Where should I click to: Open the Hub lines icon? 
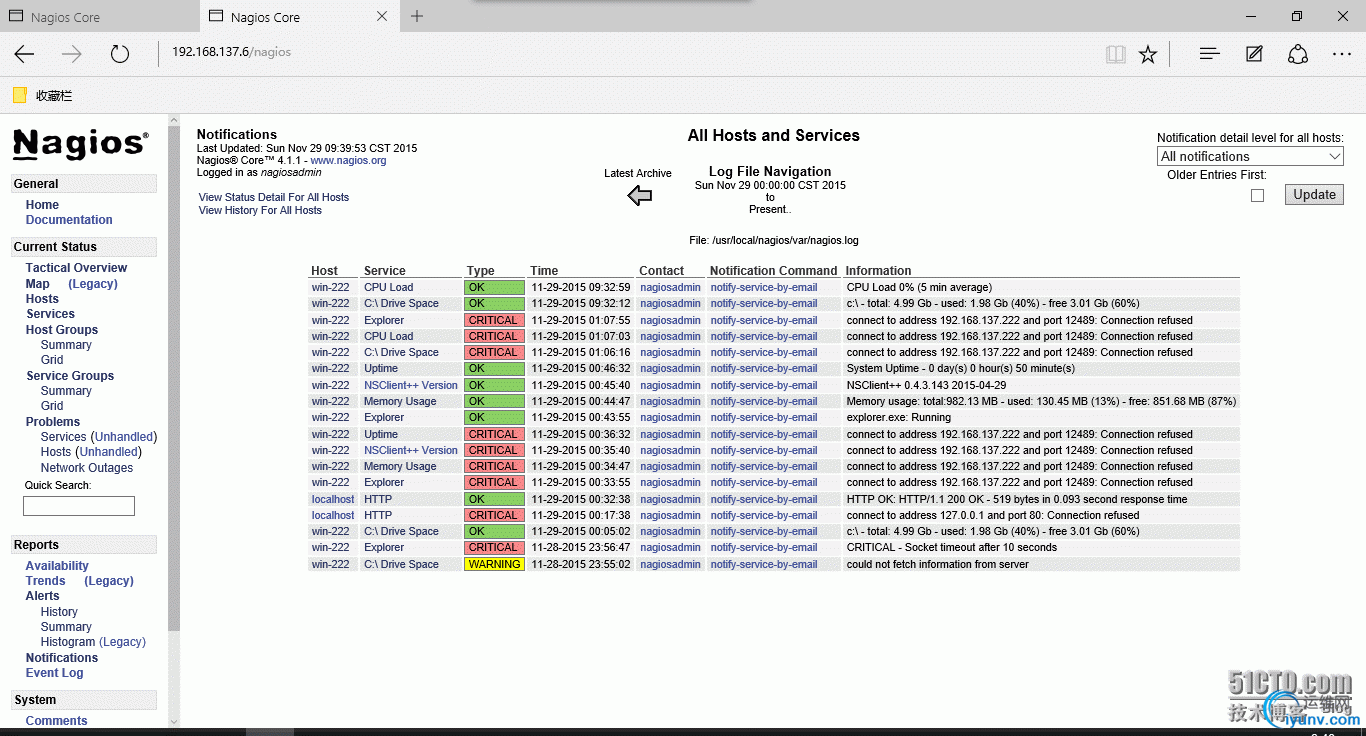coord(1210,54)
